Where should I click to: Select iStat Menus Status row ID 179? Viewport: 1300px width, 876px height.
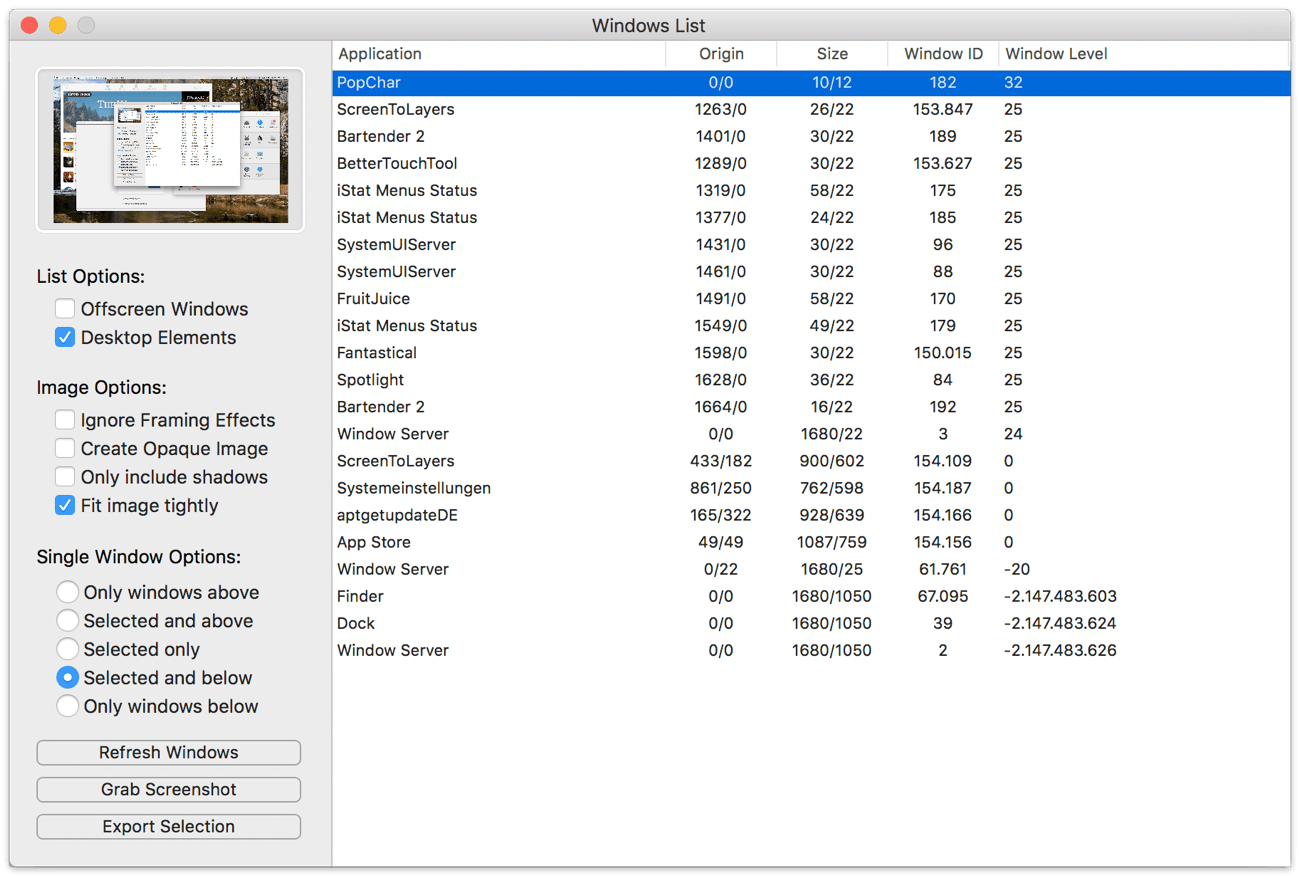pyautogui.click(x=811, y=325)
